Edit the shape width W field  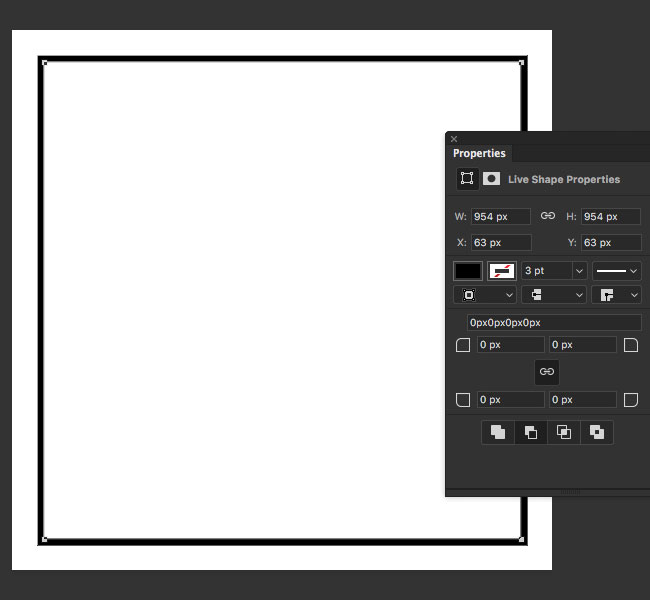[x=500, y=216]
